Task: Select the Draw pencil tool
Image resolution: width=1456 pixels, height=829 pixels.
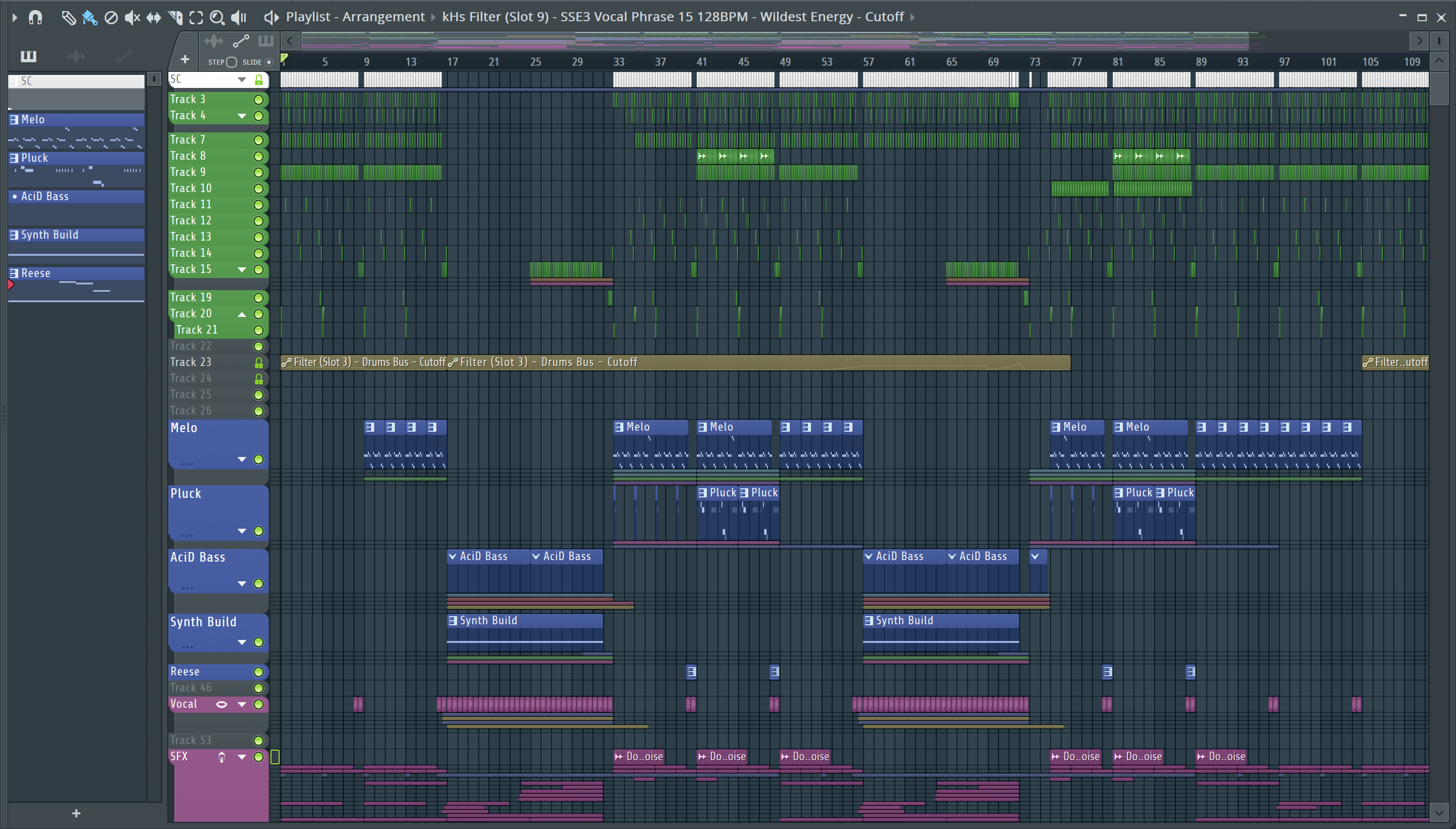Action: pyautogui.click(x=68, y=18)
